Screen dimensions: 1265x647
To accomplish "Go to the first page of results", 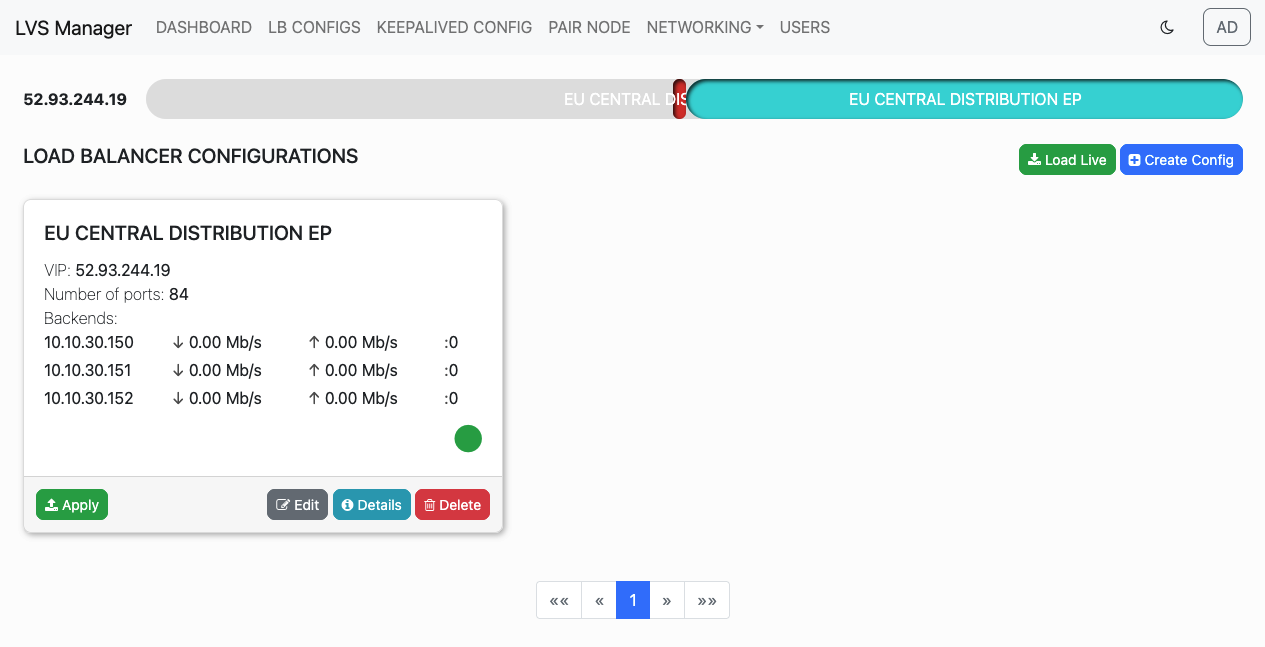I will (x=559, y=600).
